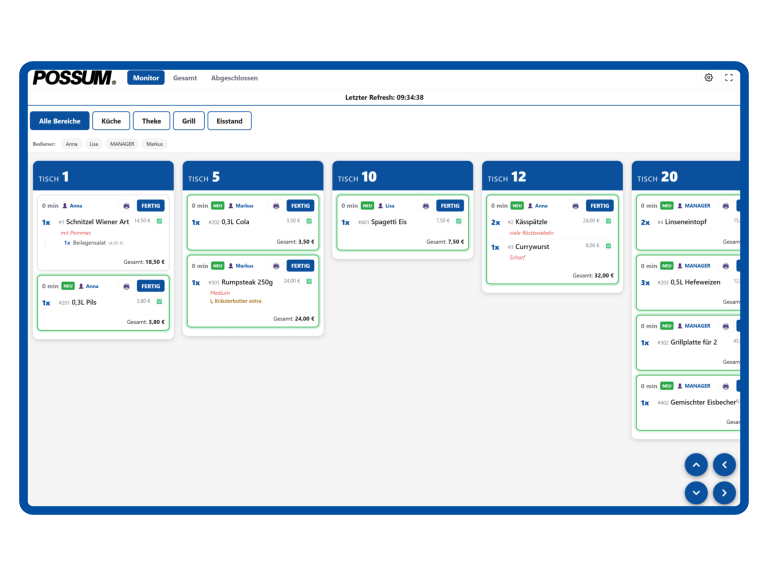Print the Schnitzel Wiener Art order
Screen dimensions: 768x576
point(127,205)
